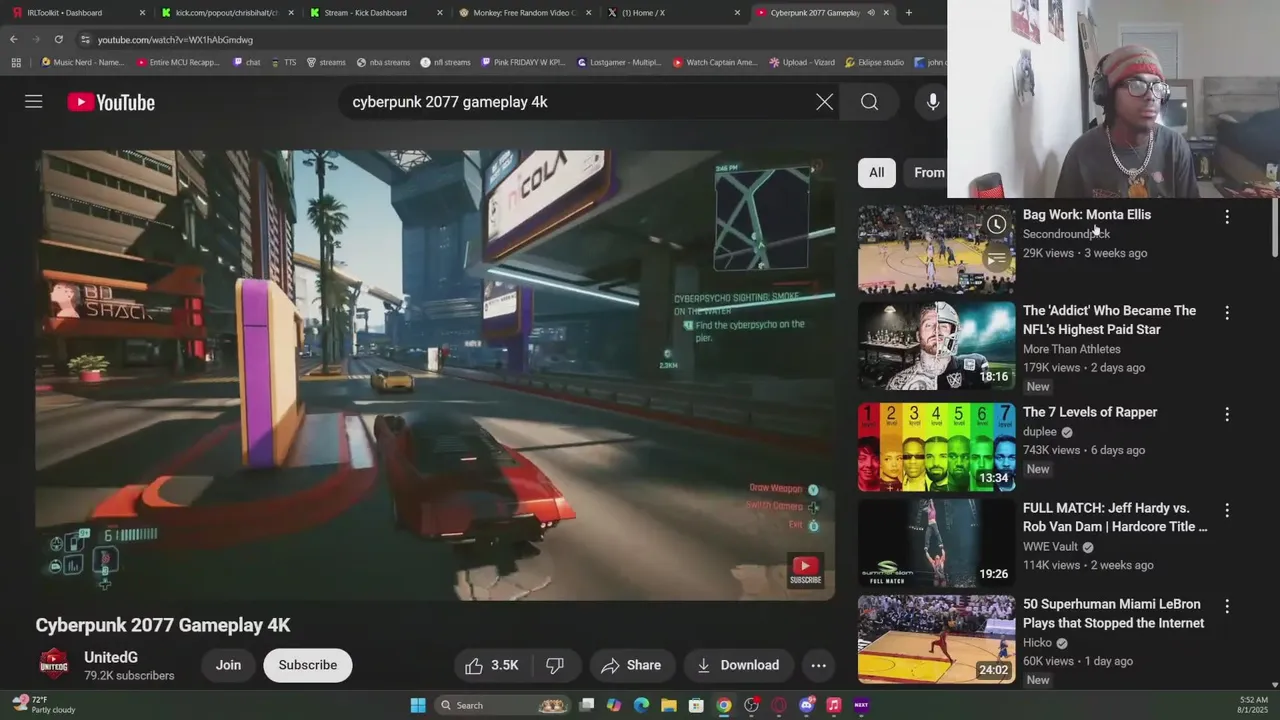The height and width of the screenshot is (720, 1280).
Task: Open Music Nerd bookmark
Action: [82, 62]
